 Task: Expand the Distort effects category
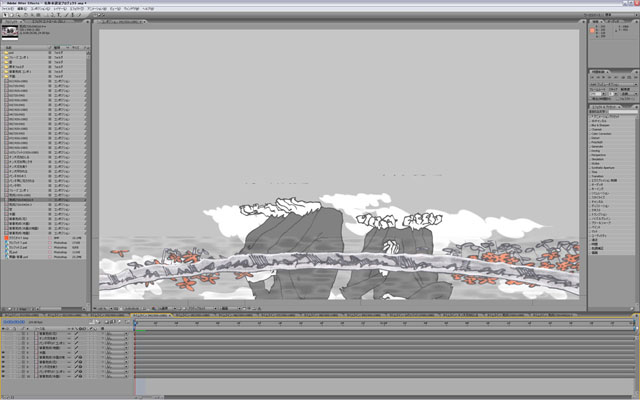click(590, 138)
